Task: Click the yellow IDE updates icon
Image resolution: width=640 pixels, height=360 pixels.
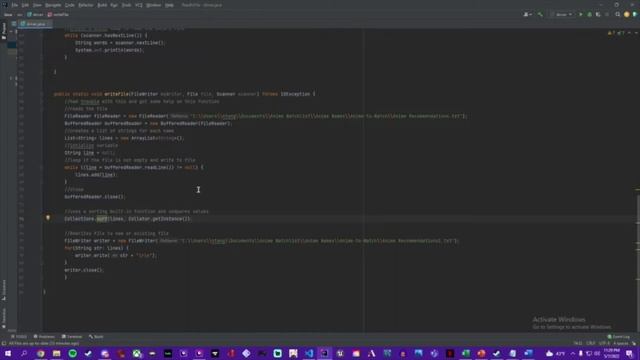Action: 627,15
